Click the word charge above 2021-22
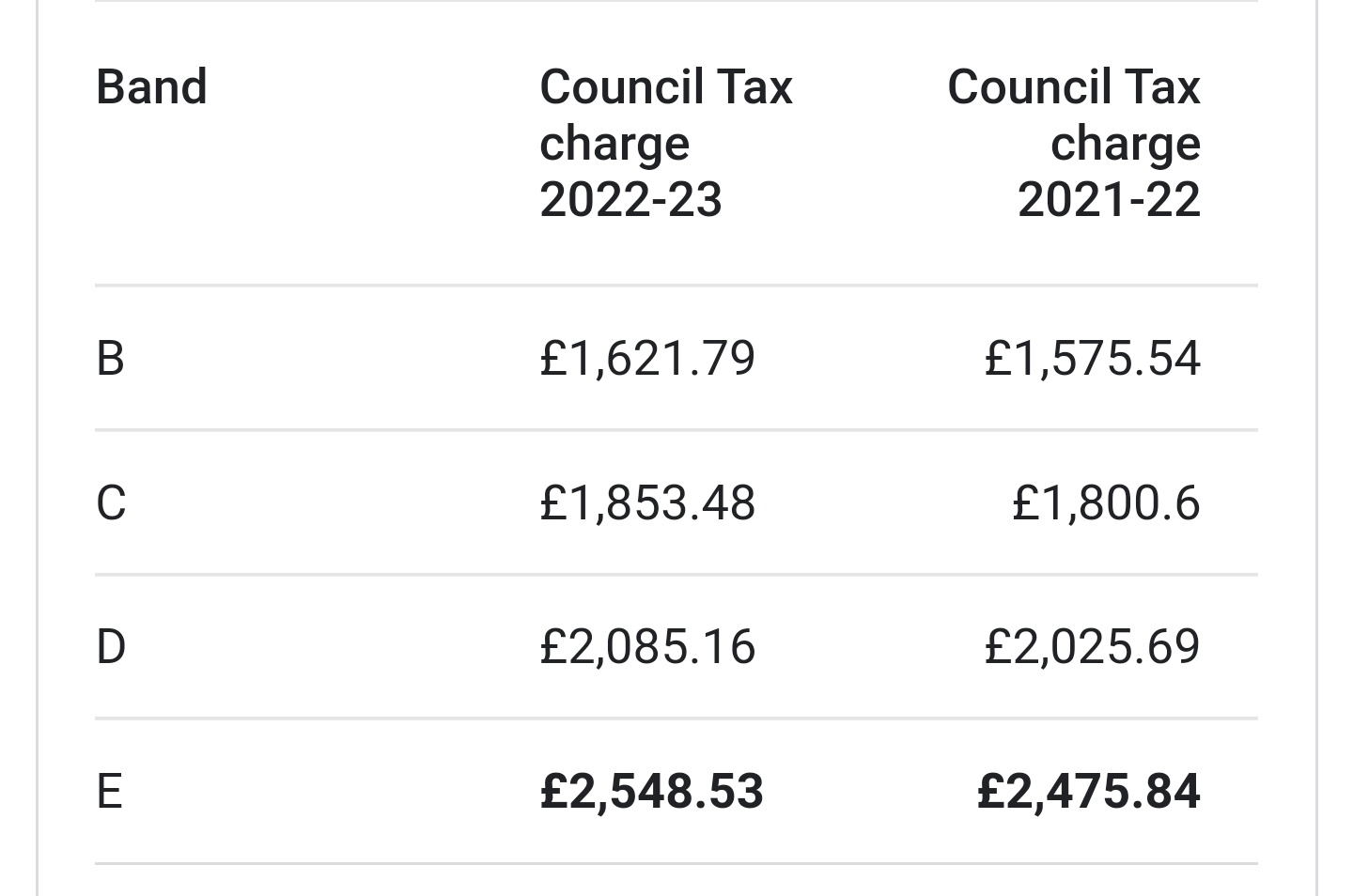Screen dimensions: 1353x896 tap(1126, 146)
